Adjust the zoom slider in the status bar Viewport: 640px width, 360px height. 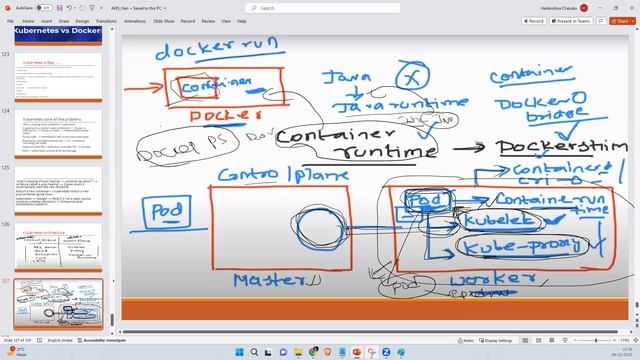click(596, 340)
